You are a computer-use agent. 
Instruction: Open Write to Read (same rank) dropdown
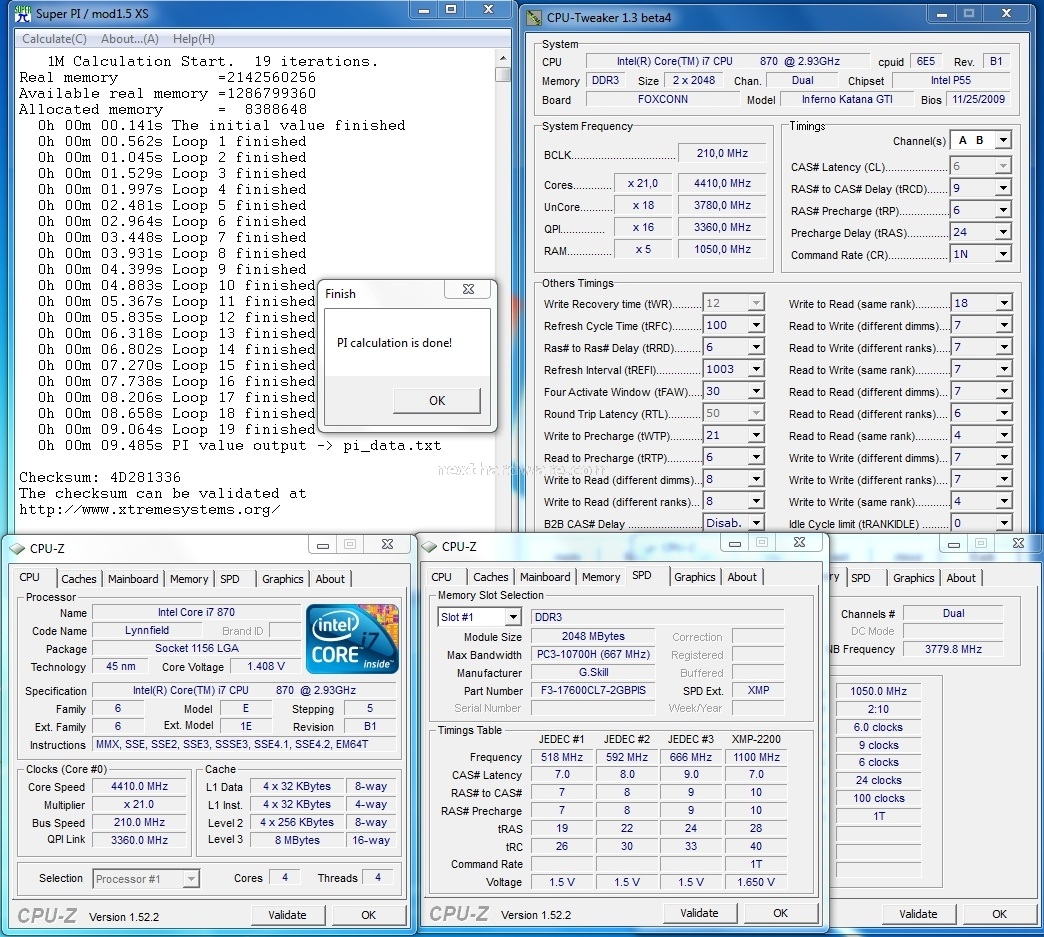tap(1003, 304)
